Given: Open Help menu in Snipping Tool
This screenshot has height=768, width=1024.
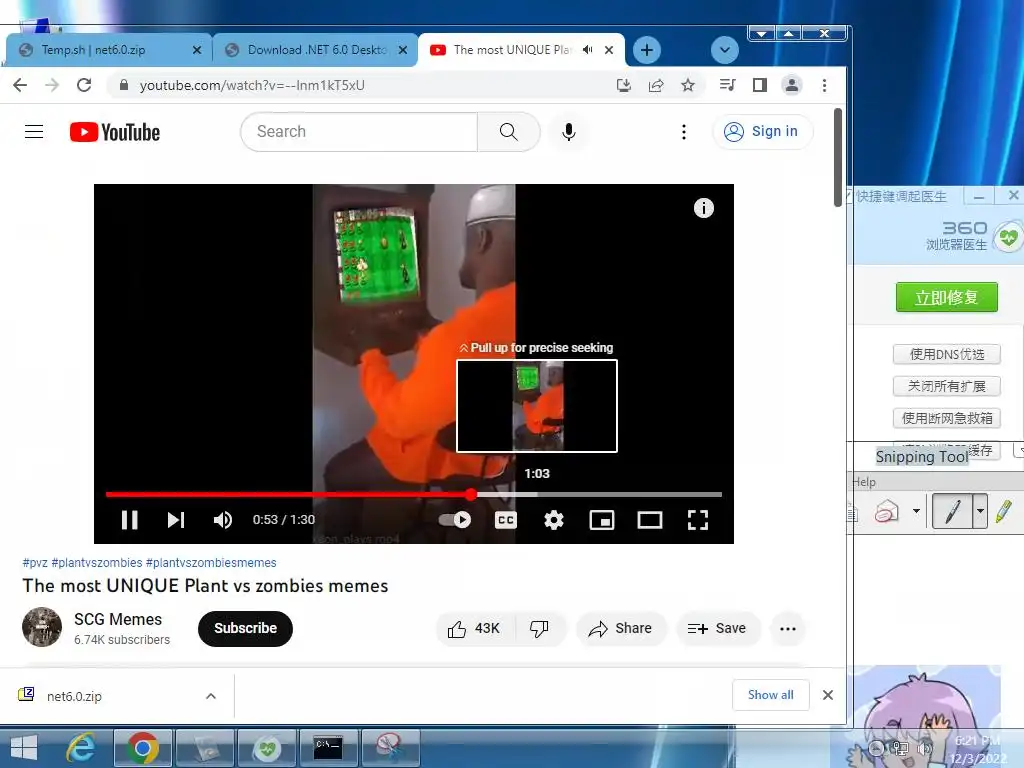Looking at the screenshot, I should point(863,482).
